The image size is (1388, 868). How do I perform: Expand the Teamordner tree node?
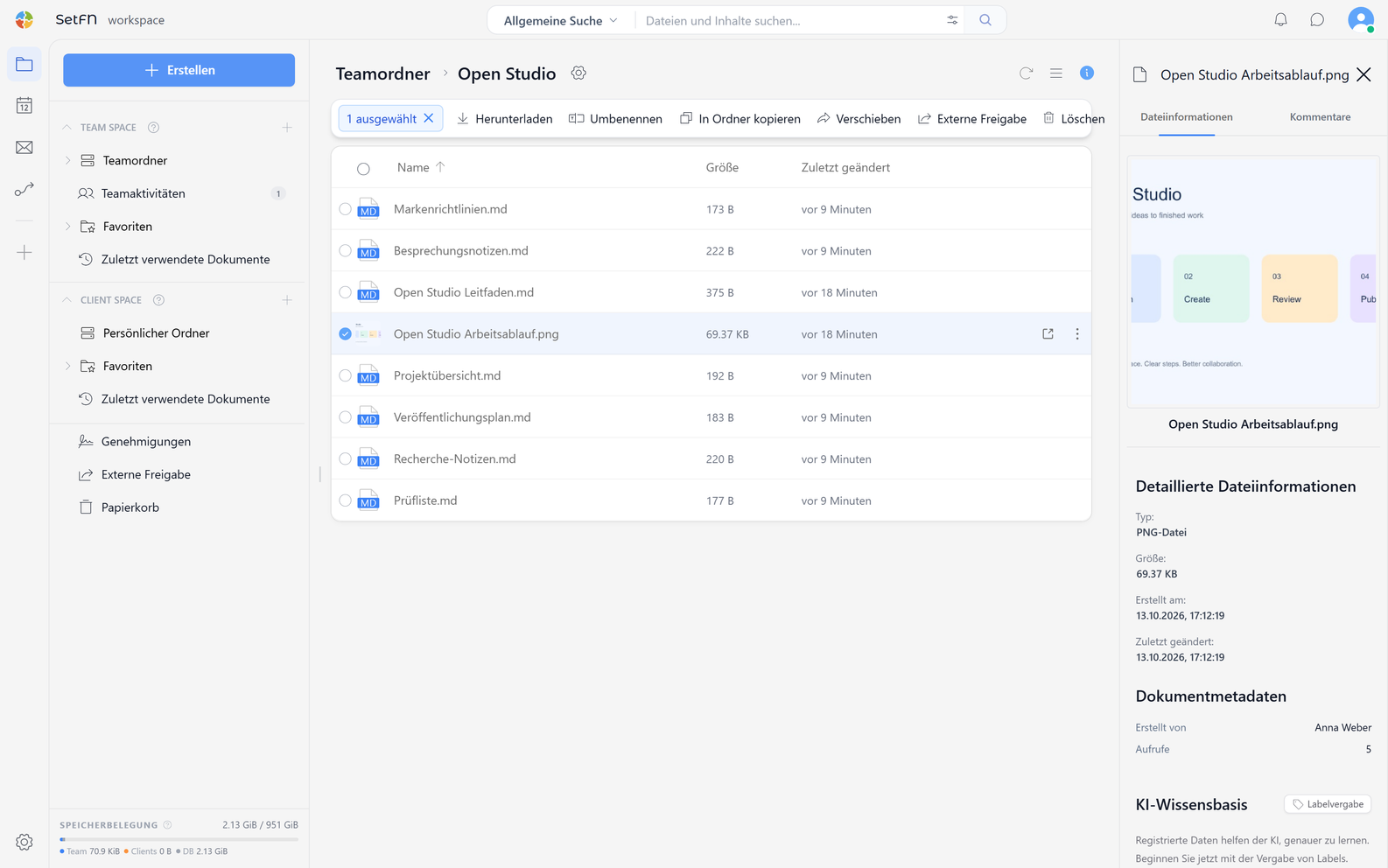68,161
